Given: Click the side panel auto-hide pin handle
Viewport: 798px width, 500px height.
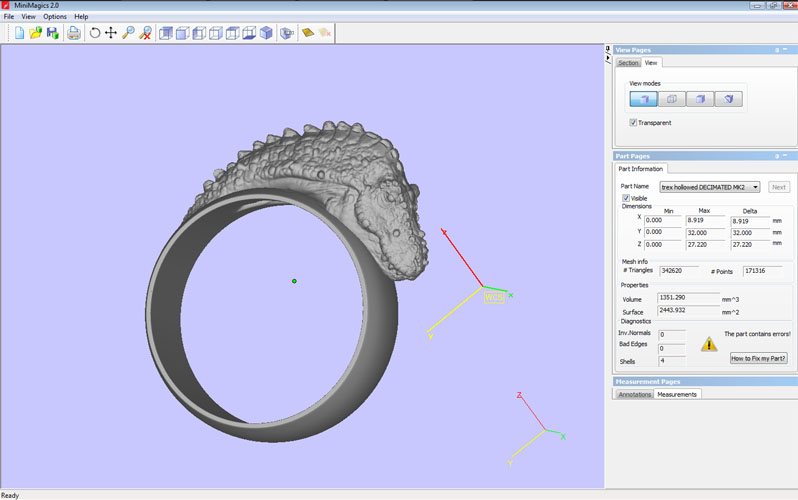Looking at the screenshot, I should pyautogui.click(x=608, y=49).
